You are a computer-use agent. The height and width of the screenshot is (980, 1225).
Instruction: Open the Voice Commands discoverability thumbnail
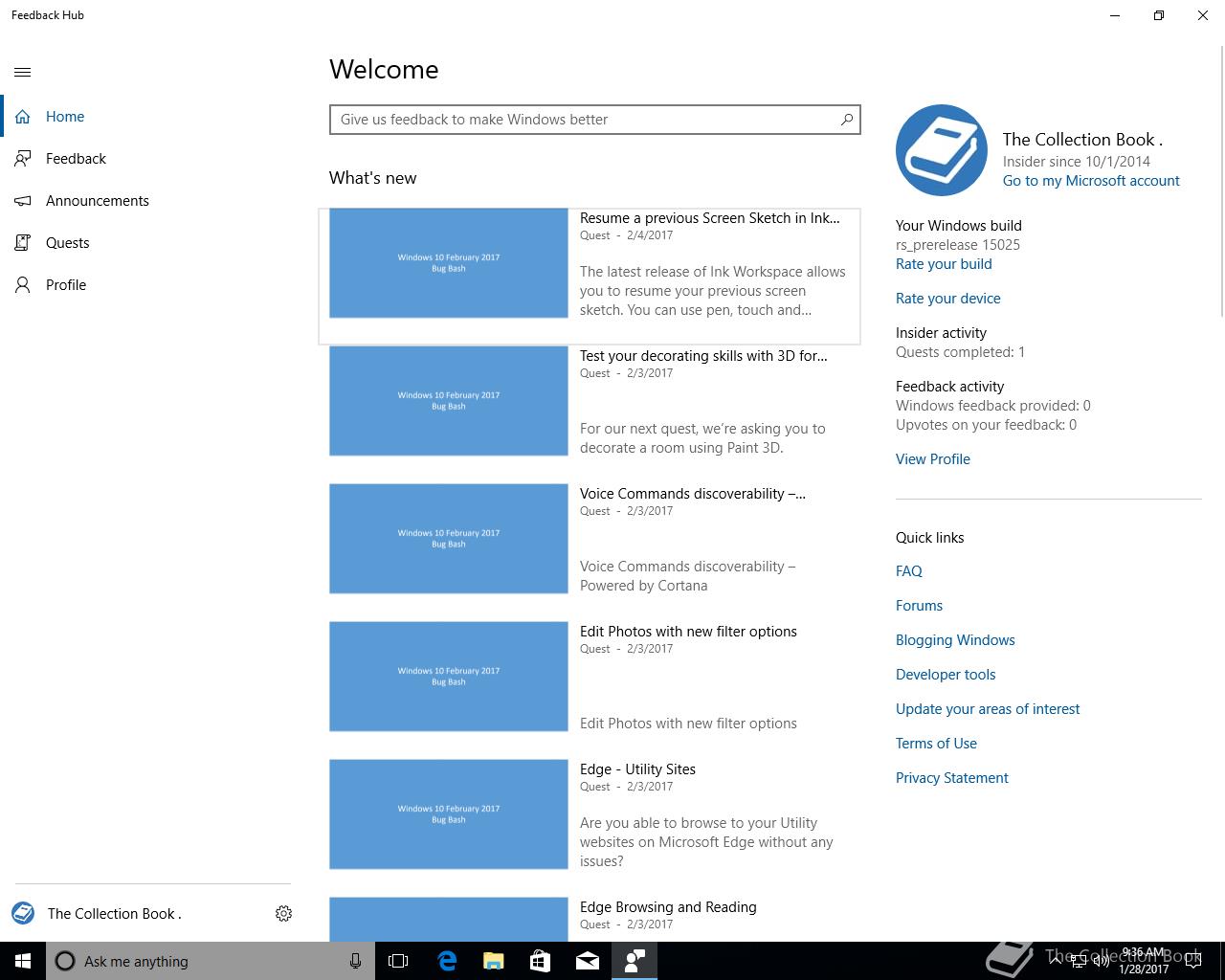pos(449,539)
